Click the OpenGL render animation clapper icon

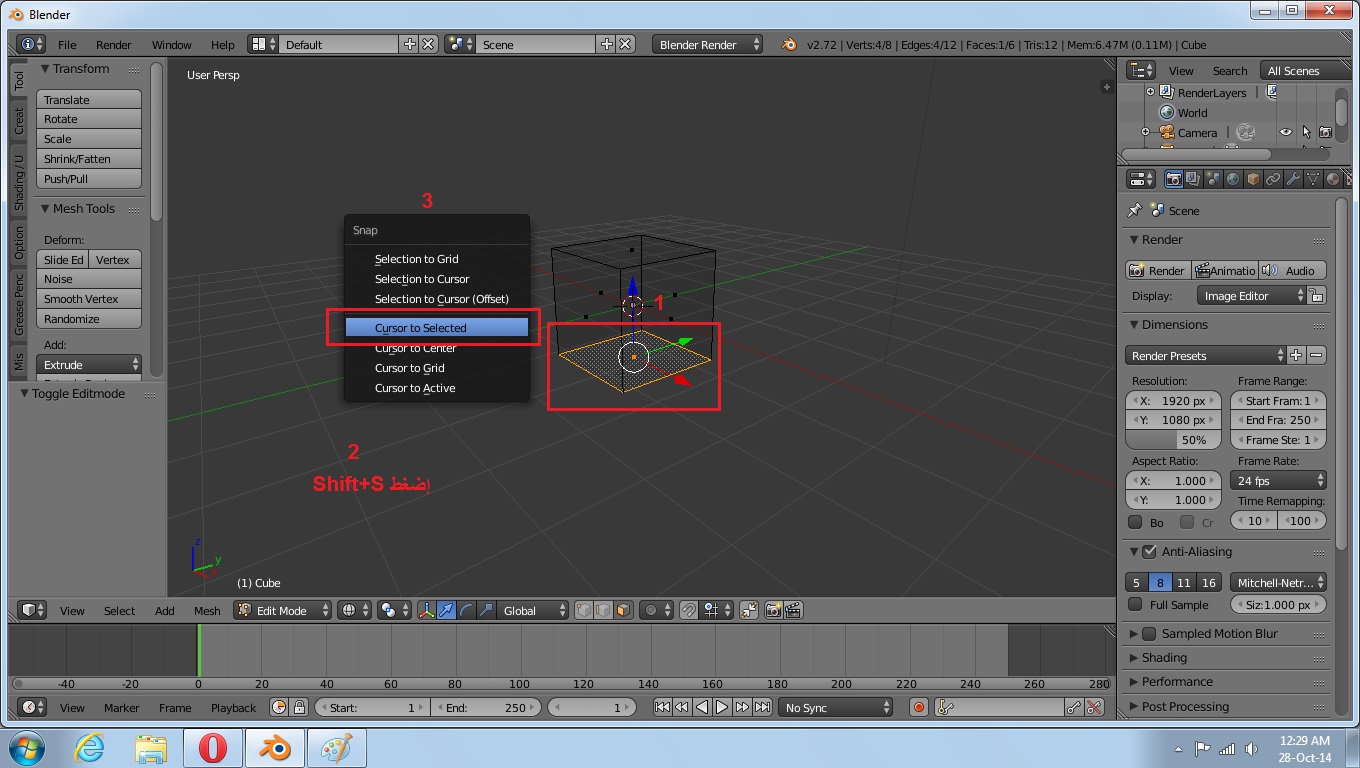coord(793,610)
